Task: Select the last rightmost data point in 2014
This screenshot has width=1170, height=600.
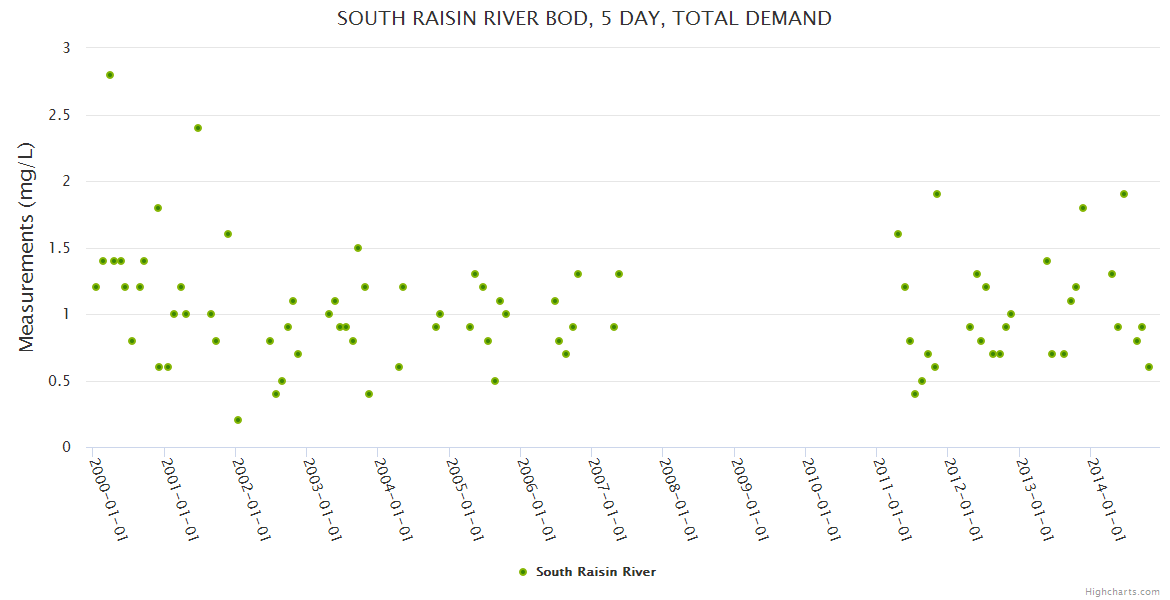Action: [x=1149, y=367]
